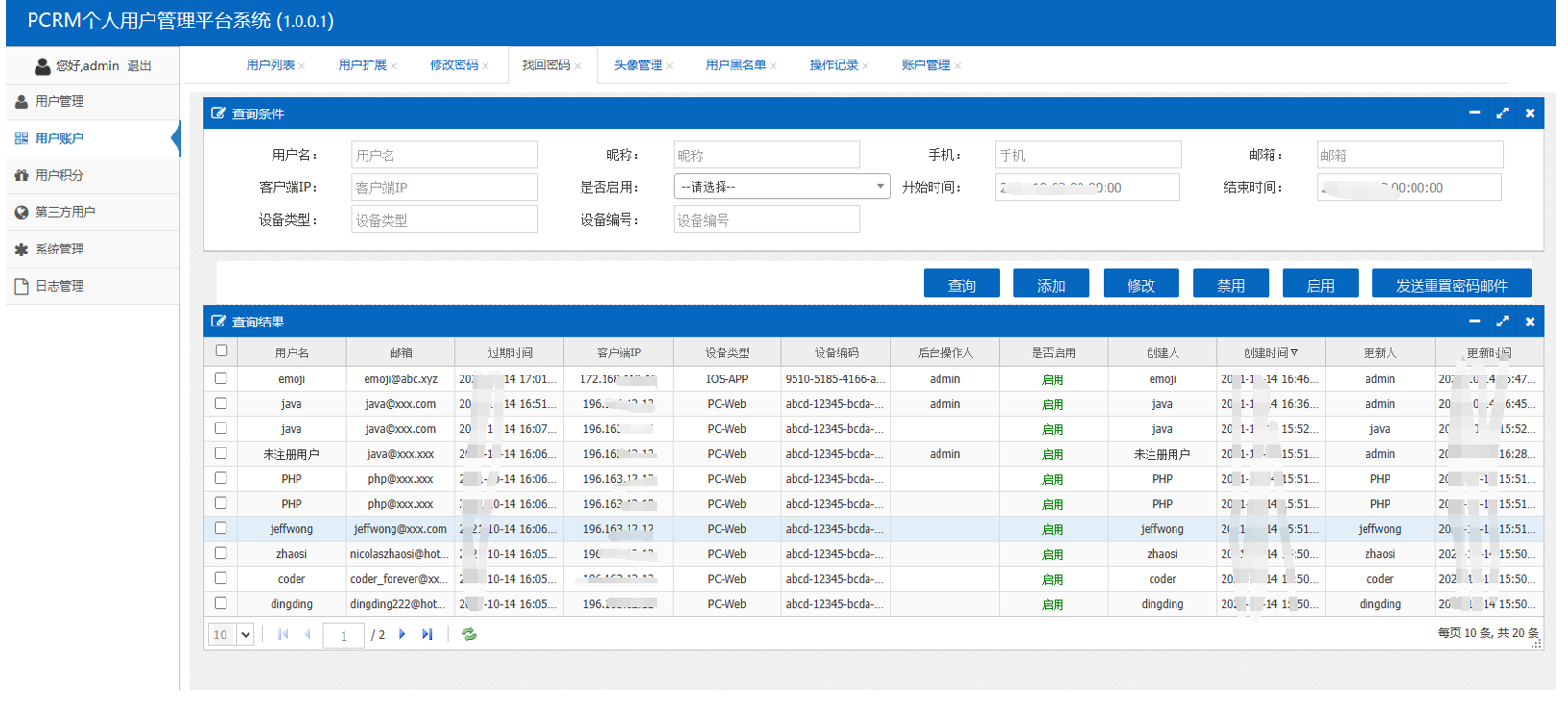Expand the 查询条件 panel to fullscreen
This screenshot has height=701, width=1568.
click(1502, 113)
